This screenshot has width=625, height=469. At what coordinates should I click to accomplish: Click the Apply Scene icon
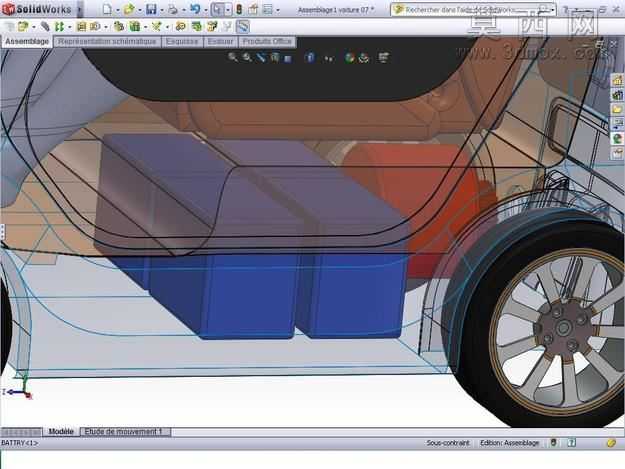tap(364, 58)
